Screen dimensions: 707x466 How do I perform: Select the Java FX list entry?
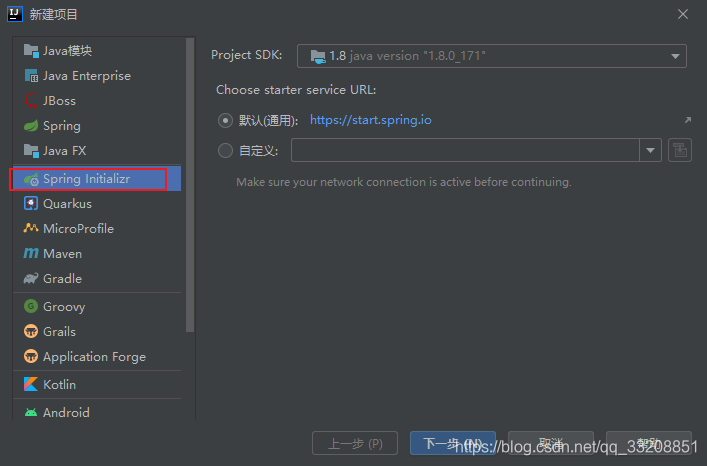97,151
